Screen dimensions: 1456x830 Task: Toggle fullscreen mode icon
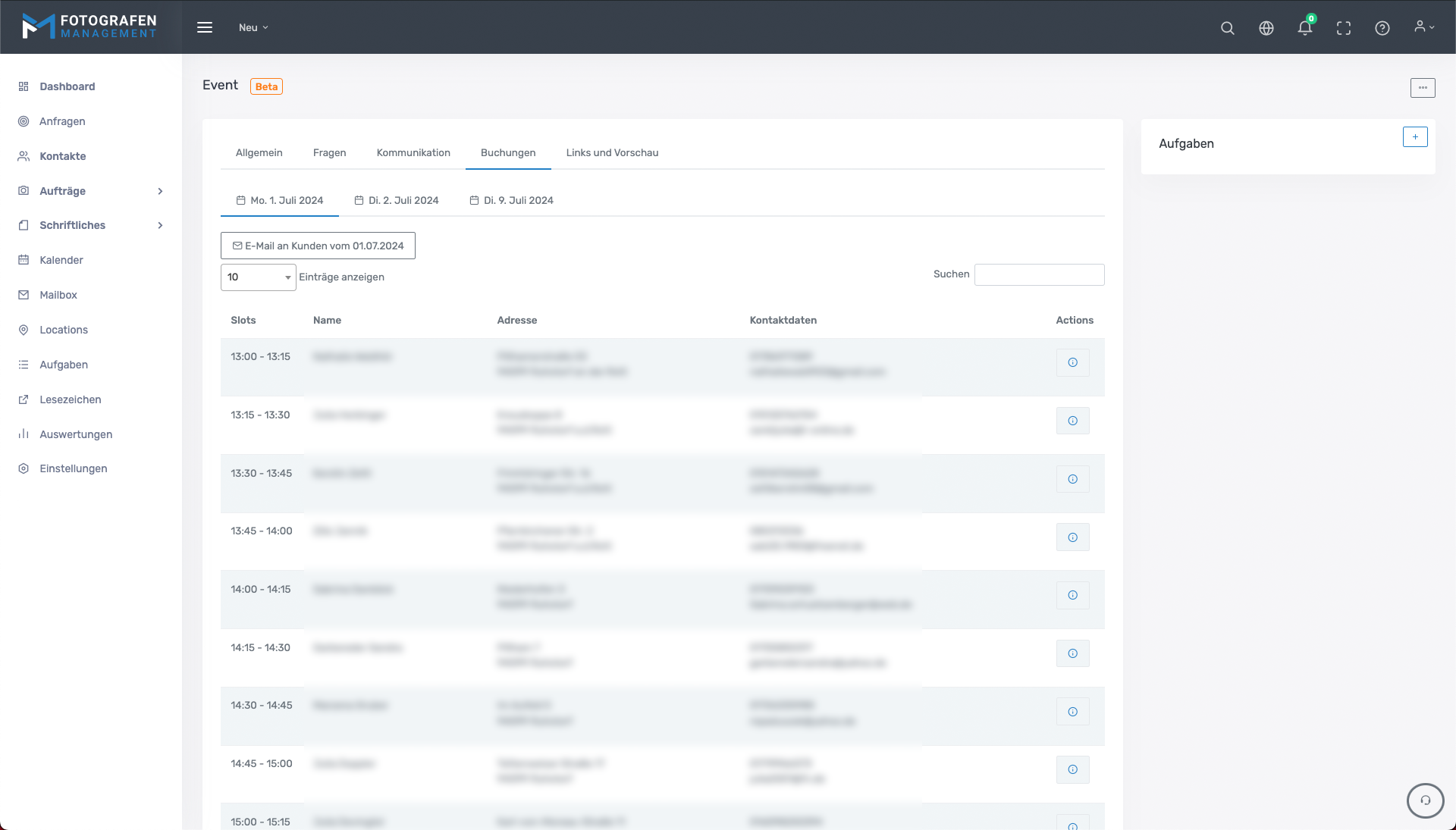(1343, 28)
